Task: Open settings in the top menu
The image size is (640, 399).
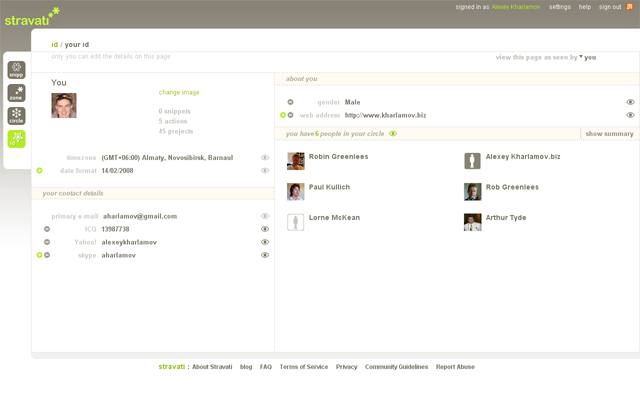Action: pos(560,7)
